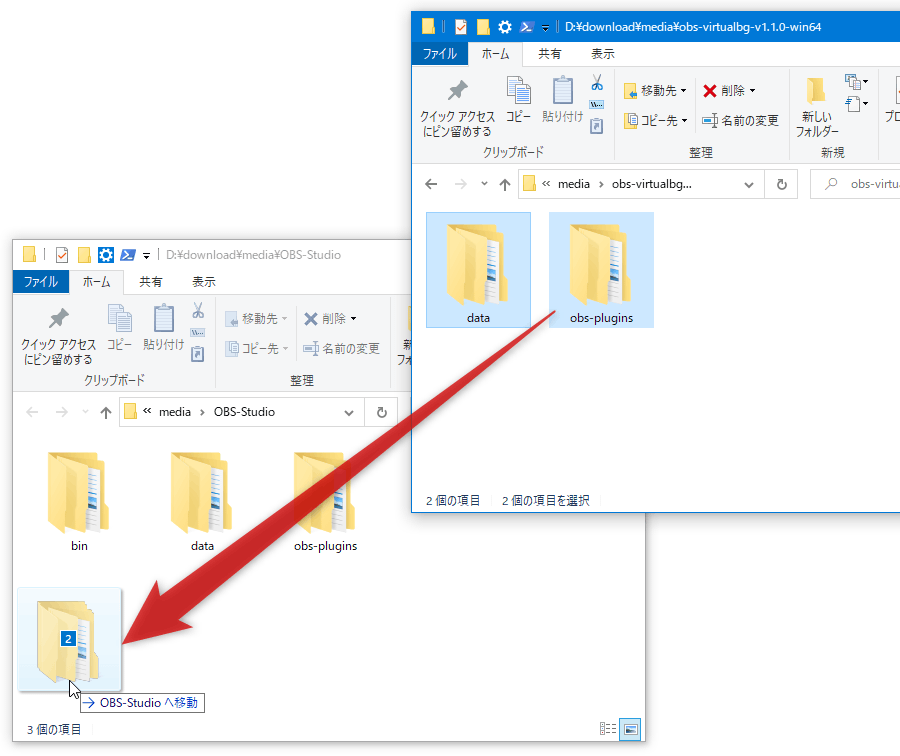Refresh the obs-virtualbg folder view
Image resolution: width=900 pixels, height=756 pixels.
[782, 184]
